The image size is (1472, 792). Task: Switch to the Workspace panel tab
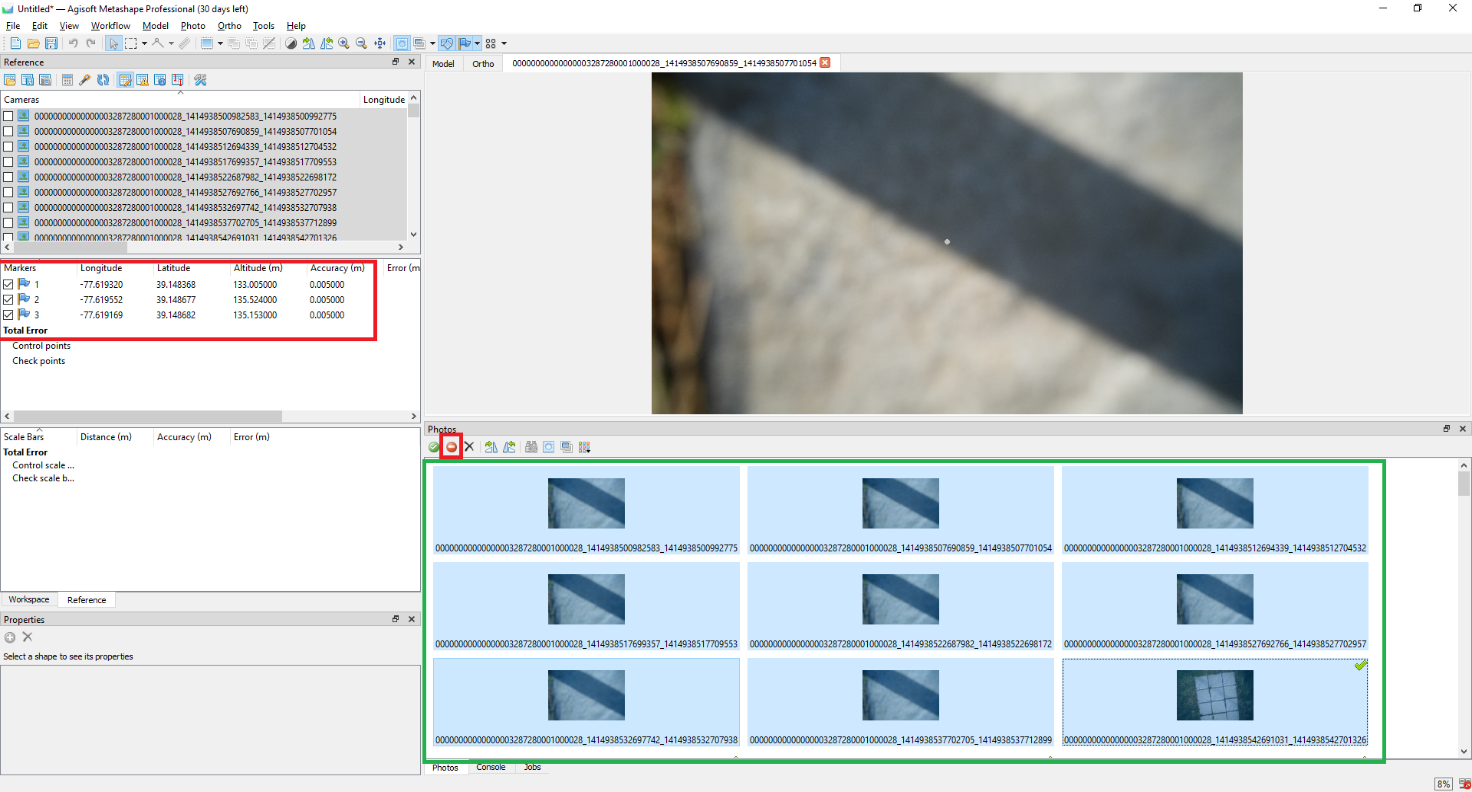click(29, 599)
